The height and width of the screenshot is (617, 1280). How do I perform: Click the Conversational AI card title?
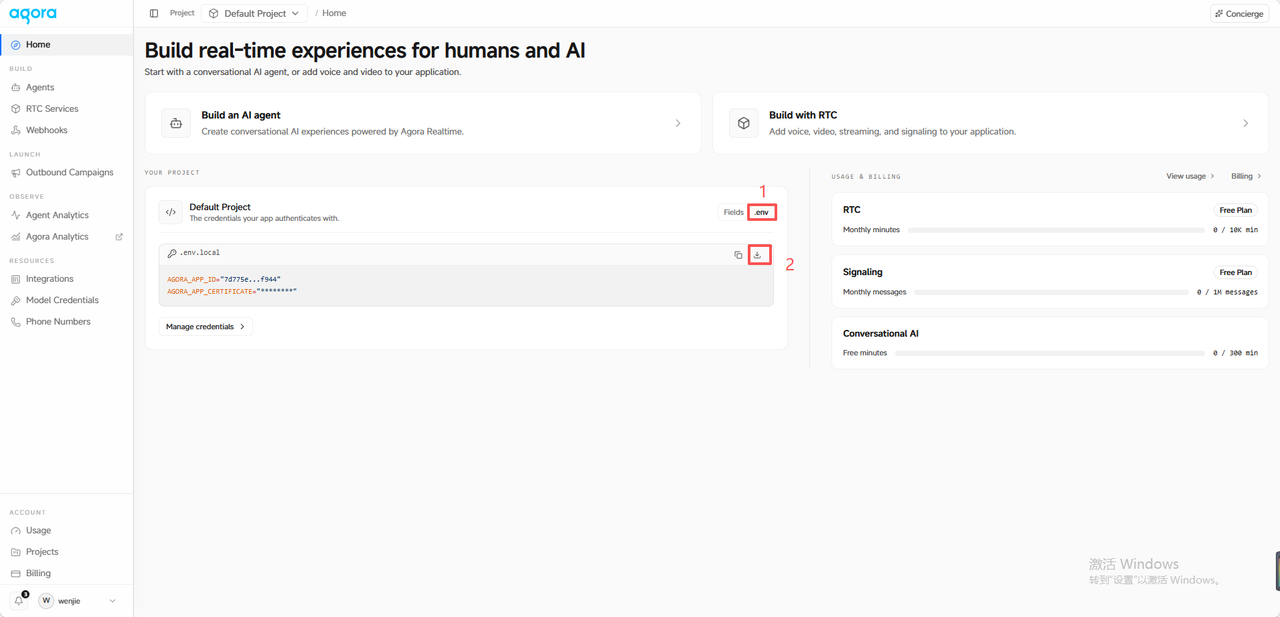[880, 334]
